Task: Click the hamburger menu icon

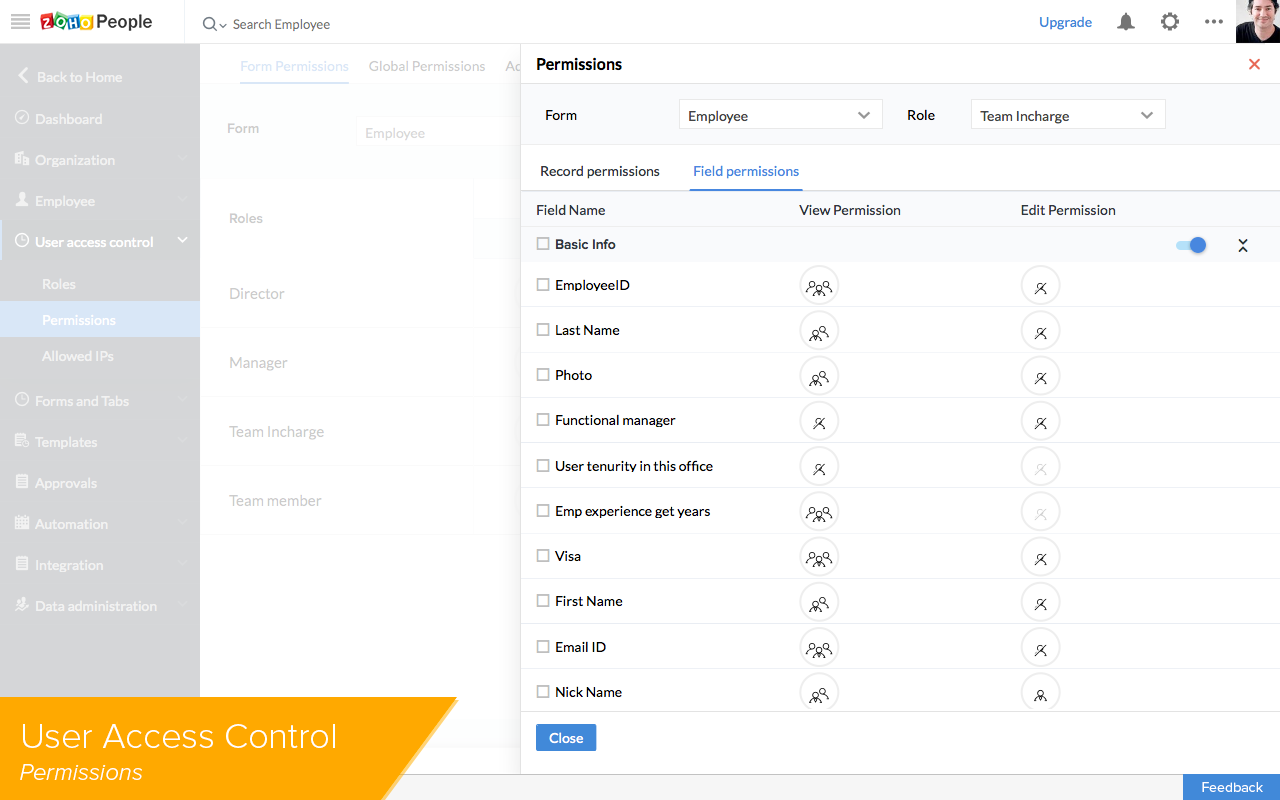Action: pos(20,22)
